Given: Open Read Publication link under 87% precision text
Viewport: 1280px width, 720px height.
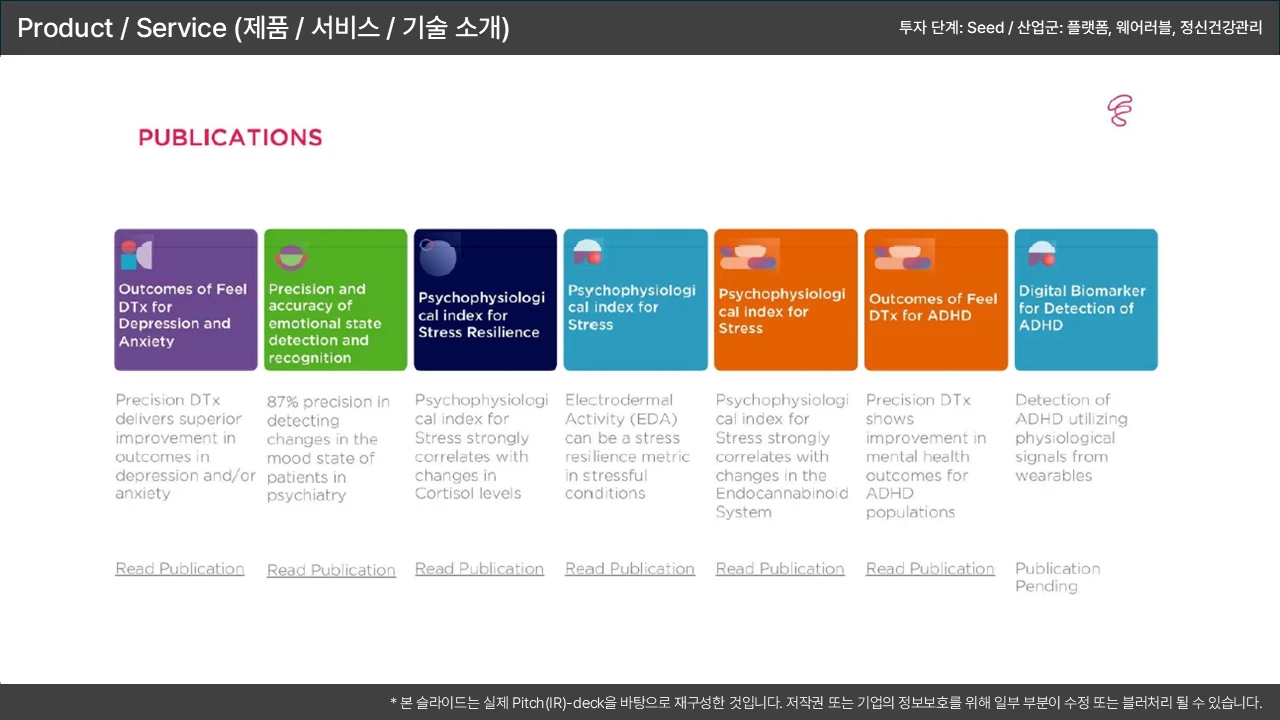Looking at the screenshot, I should click(x=331, y=570).
